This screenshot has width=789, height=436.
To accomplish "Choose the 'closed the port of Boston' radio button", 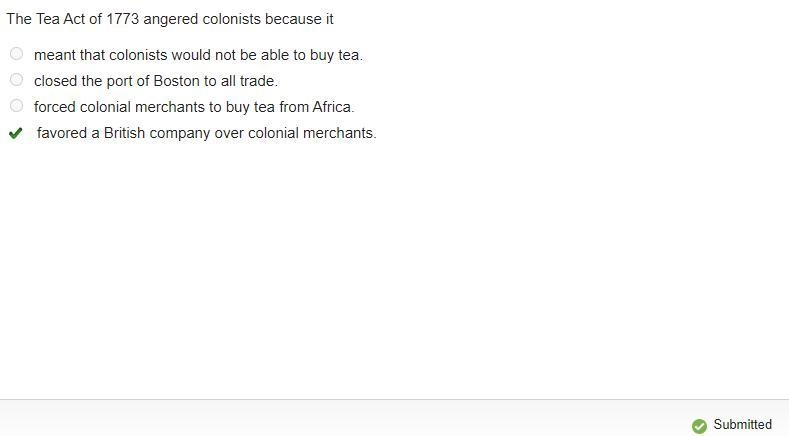I will (17, 80).
